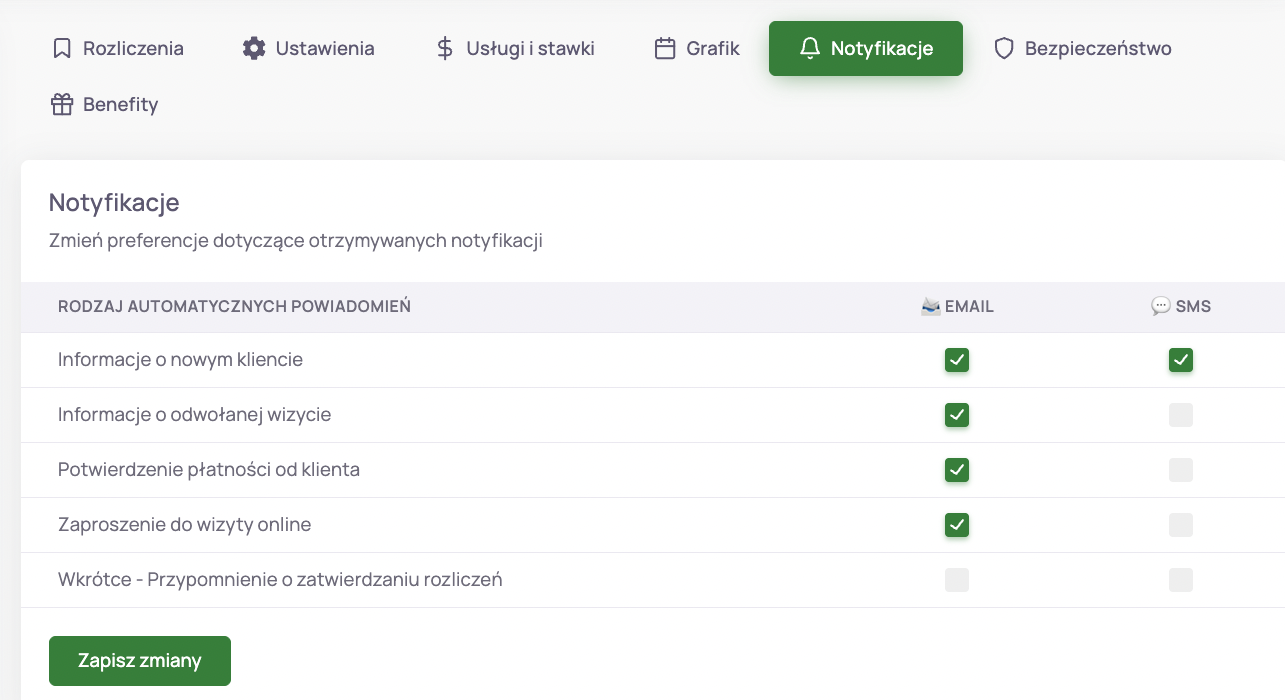
Task: Click the text Zmień preferencje dotyczące otrzymywanych notyfikacji
Action: point(296,241)
